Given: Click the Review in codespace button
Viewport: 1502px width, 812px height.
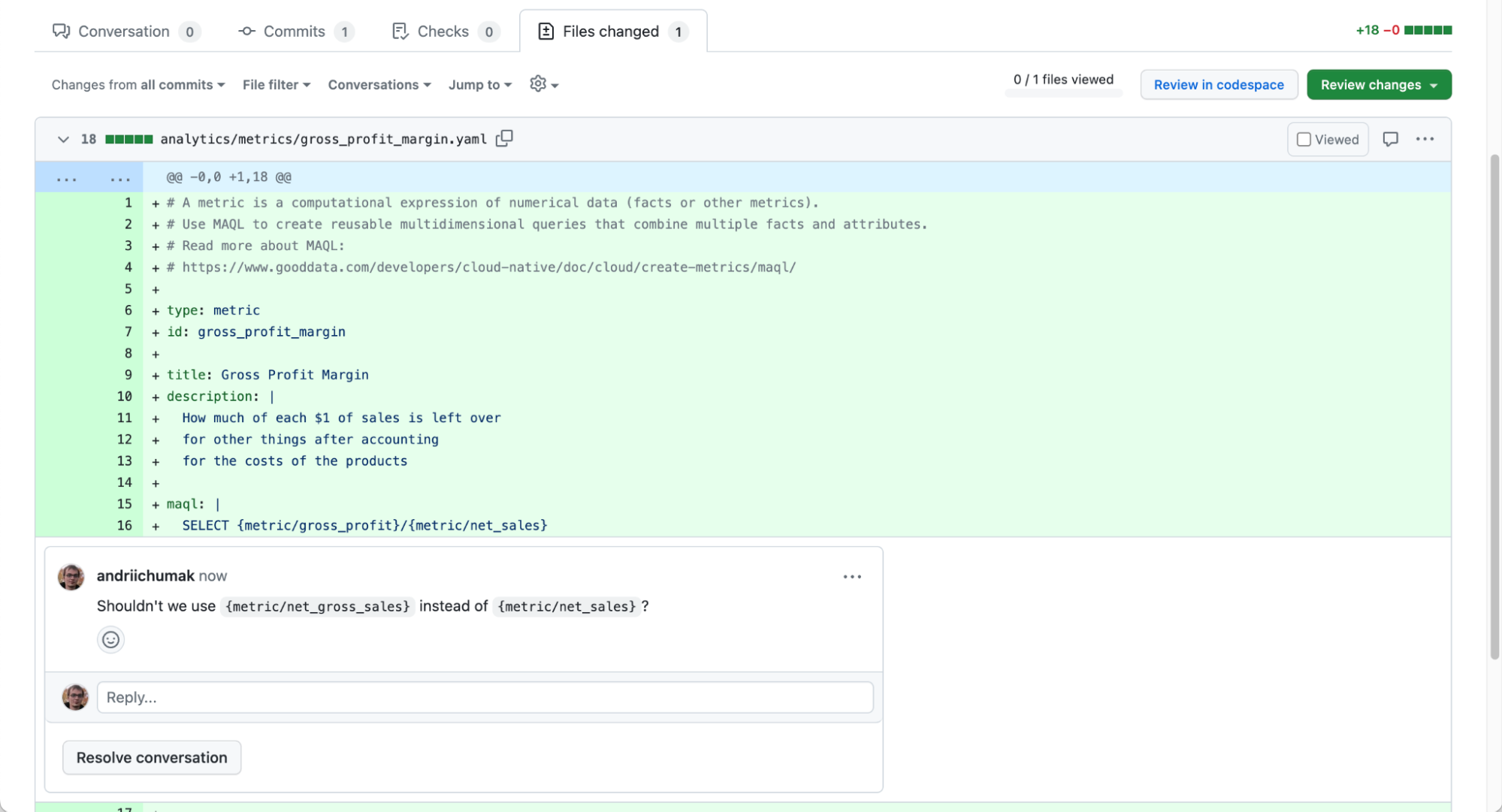Looking at the screenshot, I should 1219,84.
